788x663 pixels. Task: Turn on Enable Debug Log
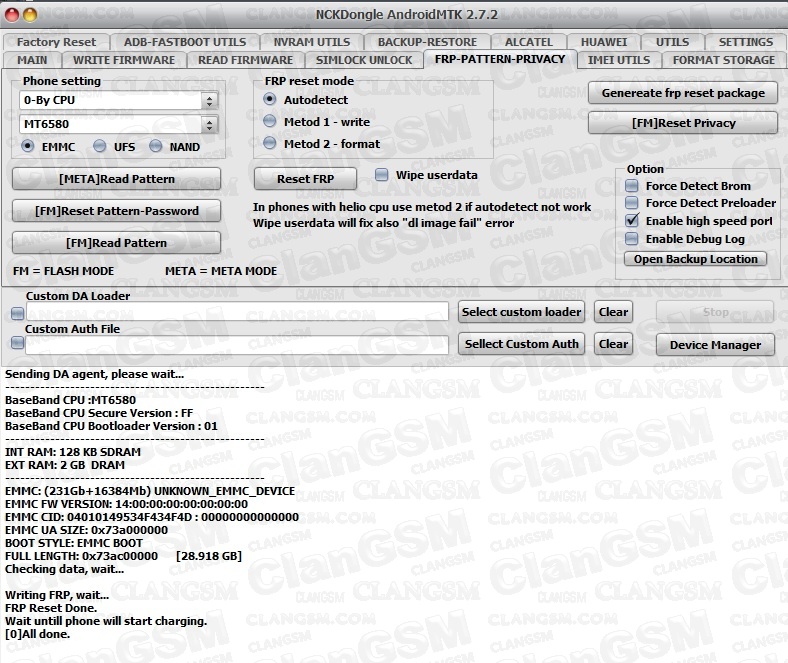pyautogui.click(x=632, y=239)
